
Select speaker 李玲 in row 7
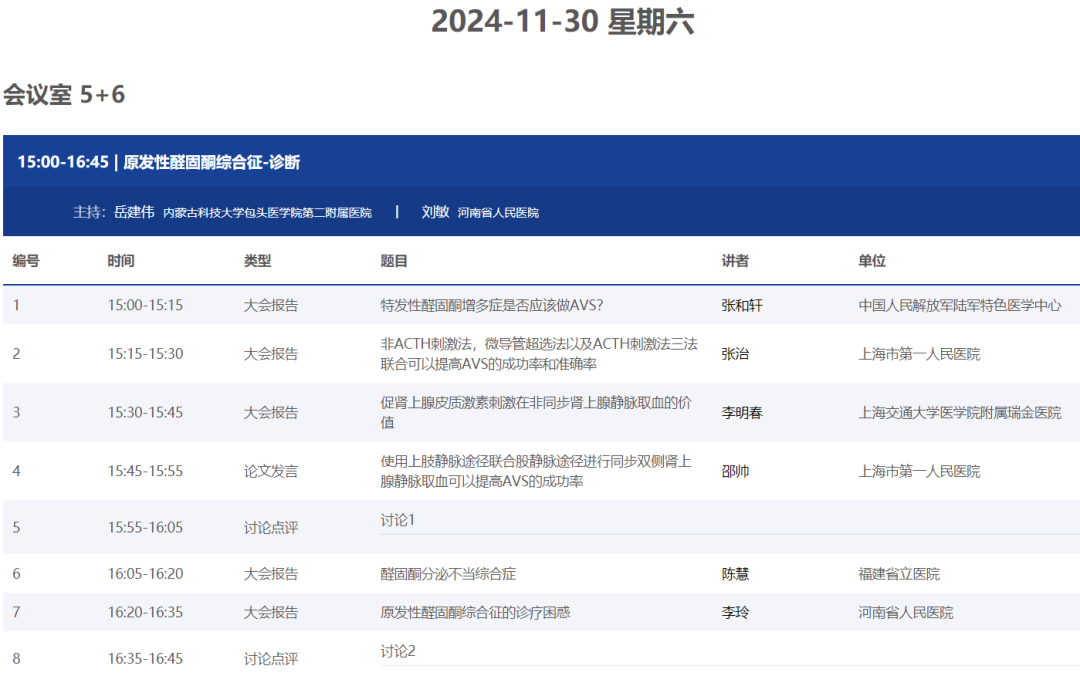point(735,612)
